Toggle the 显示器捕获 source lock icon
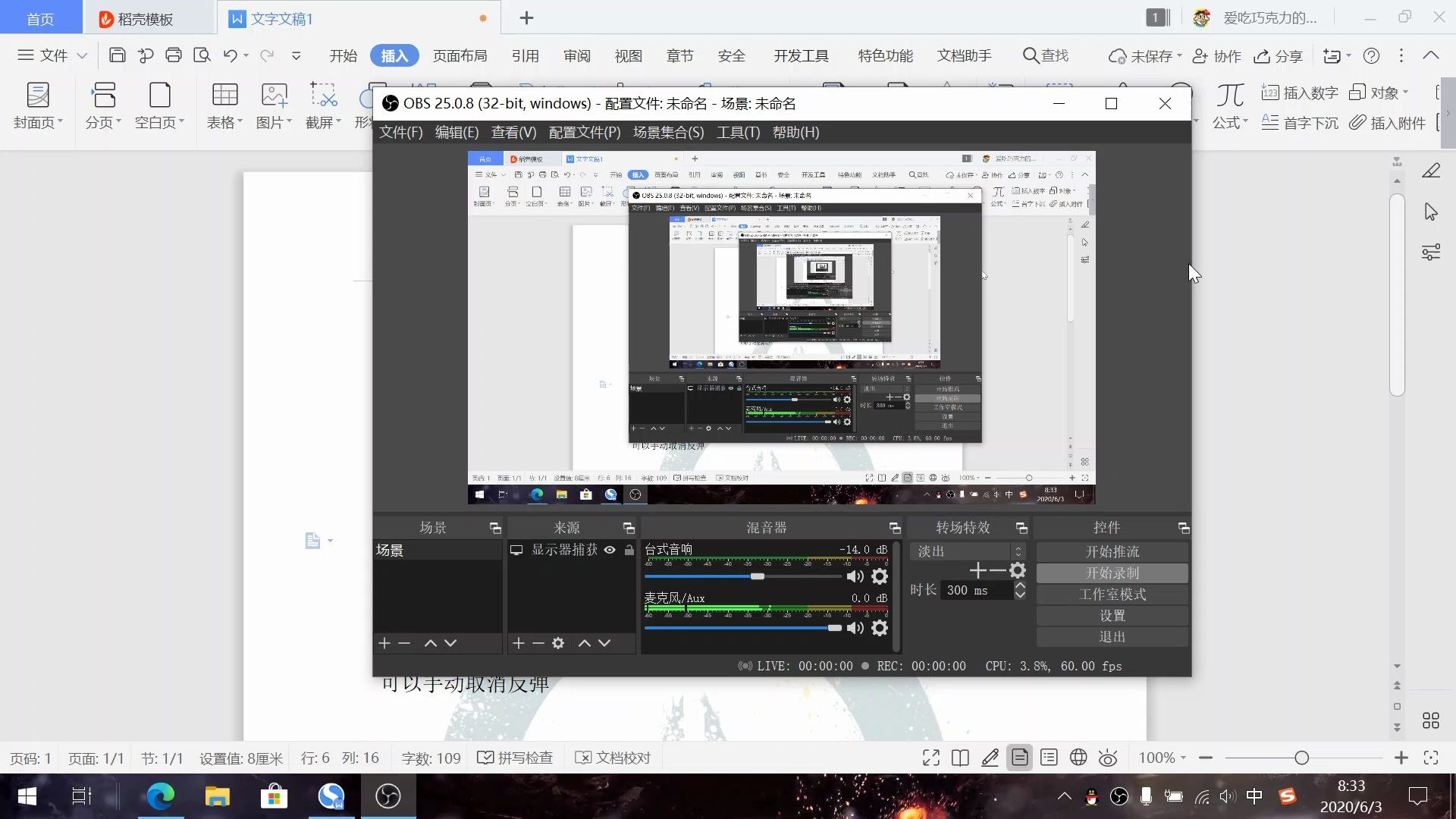1456x819 pixels. (629, 550)
